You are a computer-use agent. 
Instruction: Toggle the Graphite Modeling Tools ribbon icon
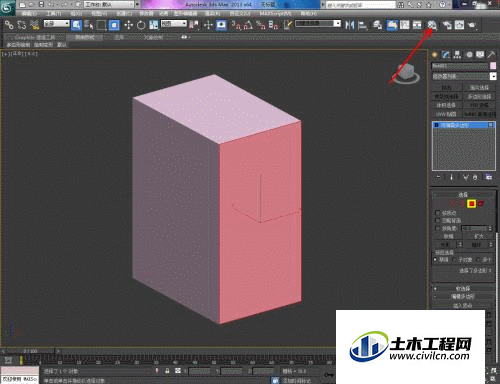coord(392,25)
